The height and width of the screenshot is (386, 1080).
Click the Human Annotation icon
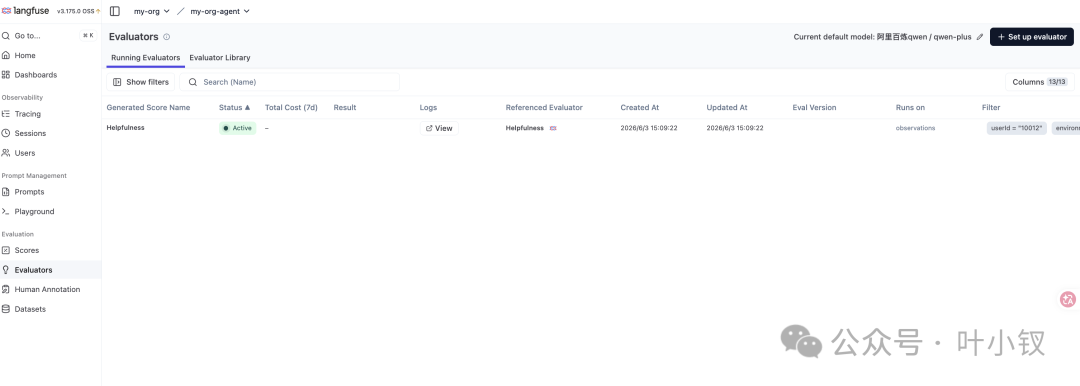point(6,290)
